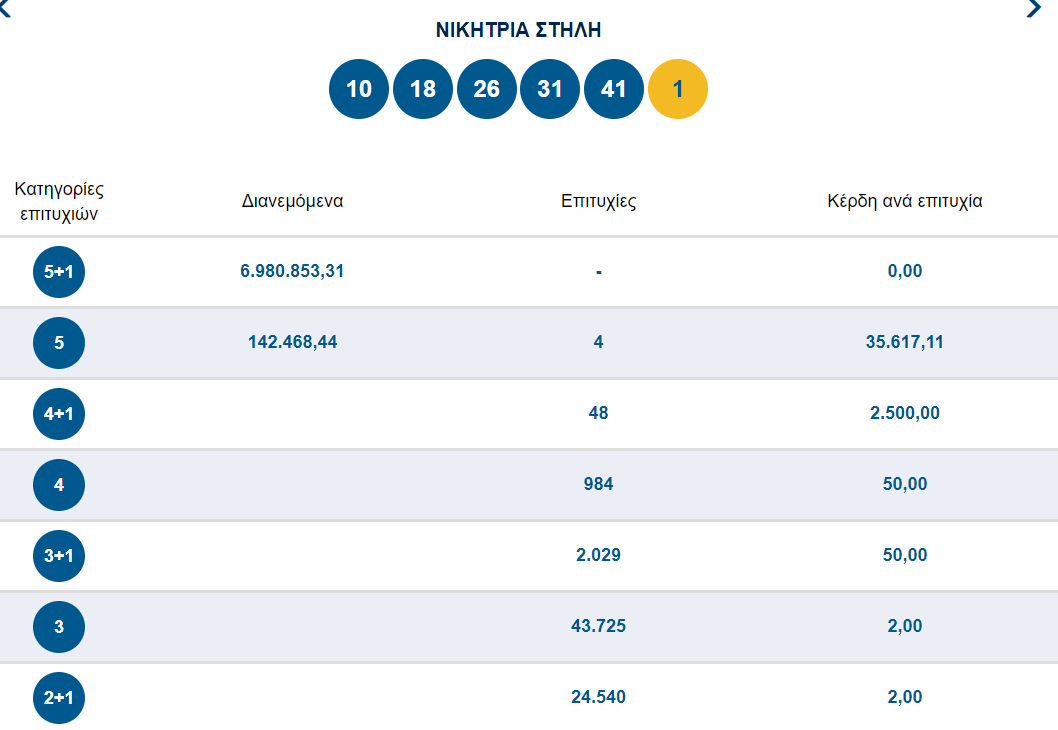Click winning number ball 18
This screenshot has width=1058, height=730.
point(422,89)
